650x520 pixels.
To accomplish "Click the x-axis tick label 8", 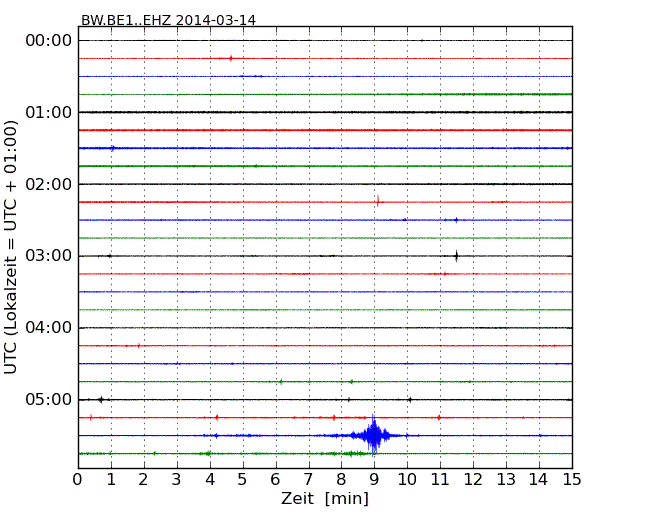I will coord(341,480).
